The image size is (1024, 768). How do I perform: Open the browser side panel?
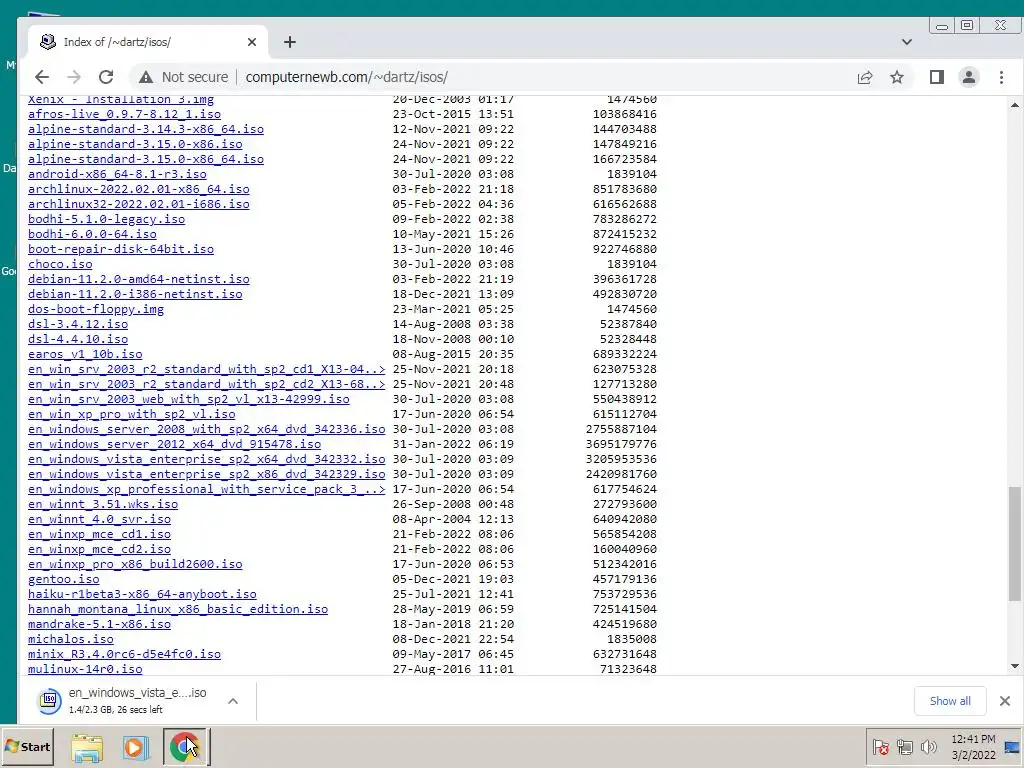point(936,77)
